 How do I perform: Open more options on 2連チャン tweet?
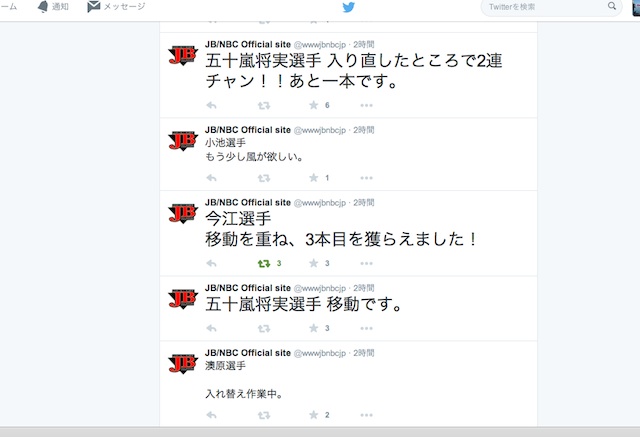coord(367,106)
